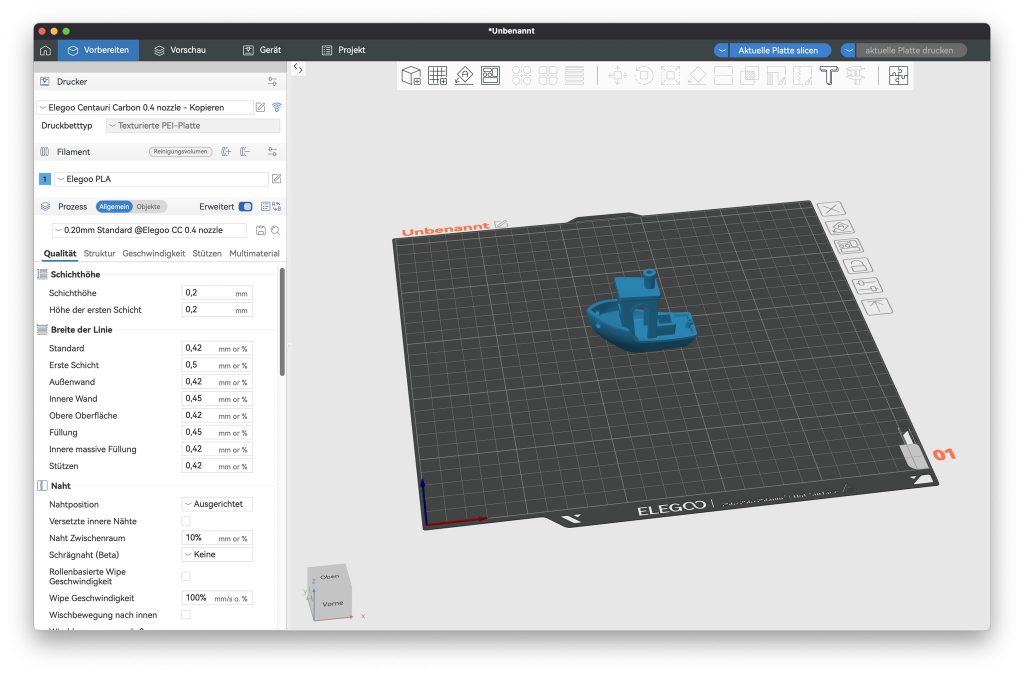Image resolution: width=1024 pixels, height=675 pixels.
Task: Edit the Elegoo PLA filament preset
Action: click(277, 179)
